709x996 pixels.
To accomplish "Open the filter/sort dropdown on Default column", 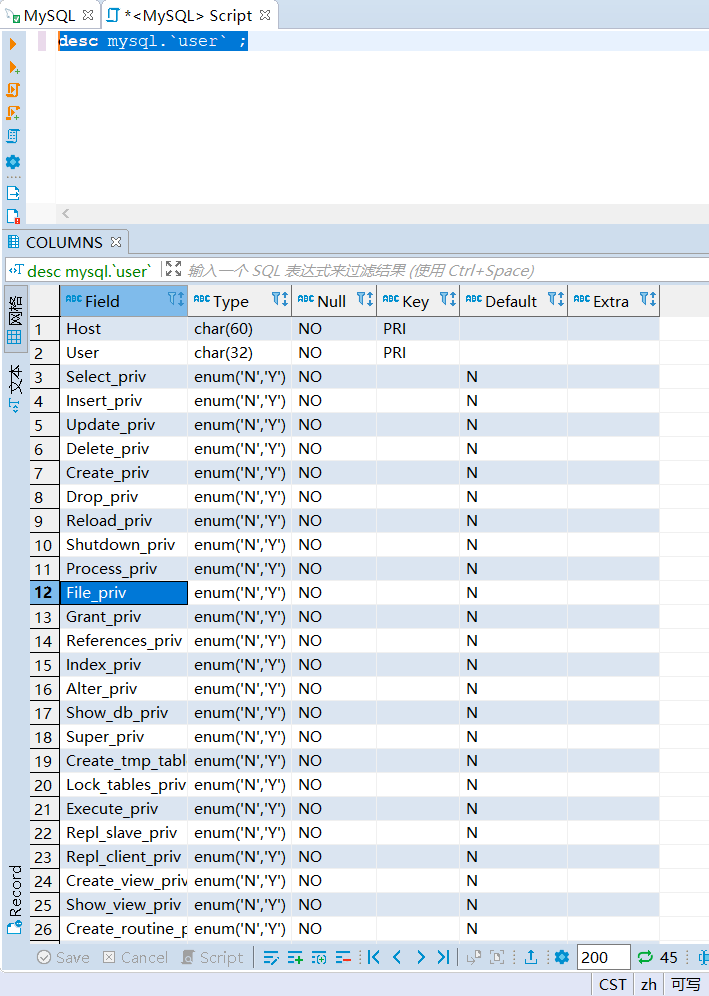I will click(556, 300).
